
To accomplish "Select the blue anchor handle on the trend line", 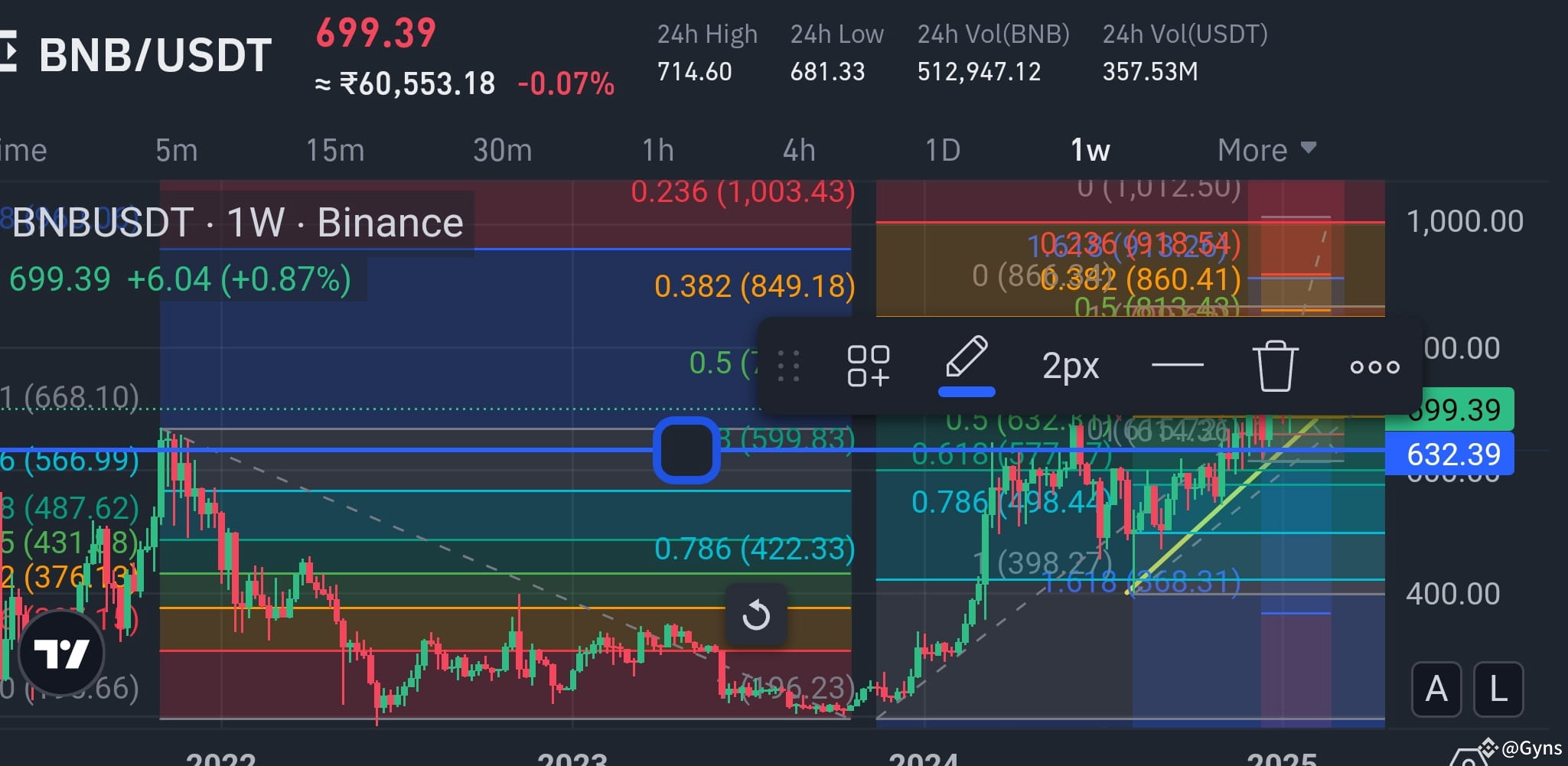I will click(x=686, y=450).
